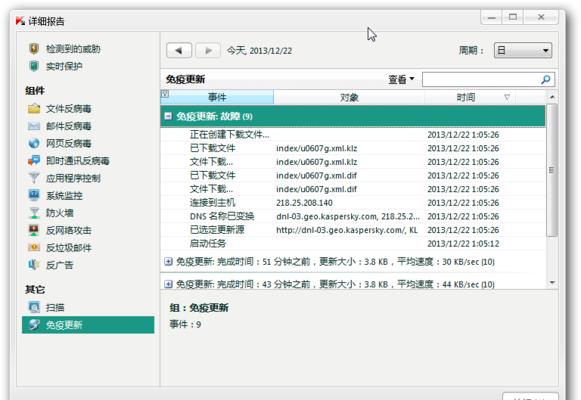Viewport: 581px width, 400px height.
Task: Click the 反网络攻击 icon
Action: pos(34,230)
